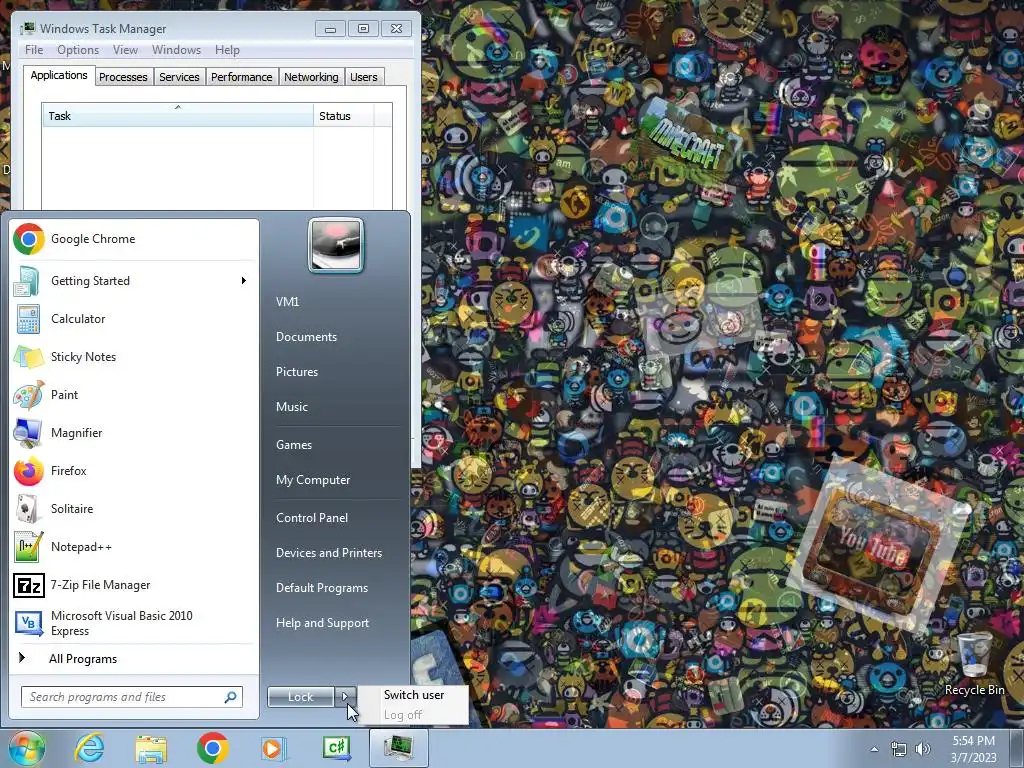The image size is (1024, 768).
Task: Launch Calculator from Start menu
Action: (134, 319)
